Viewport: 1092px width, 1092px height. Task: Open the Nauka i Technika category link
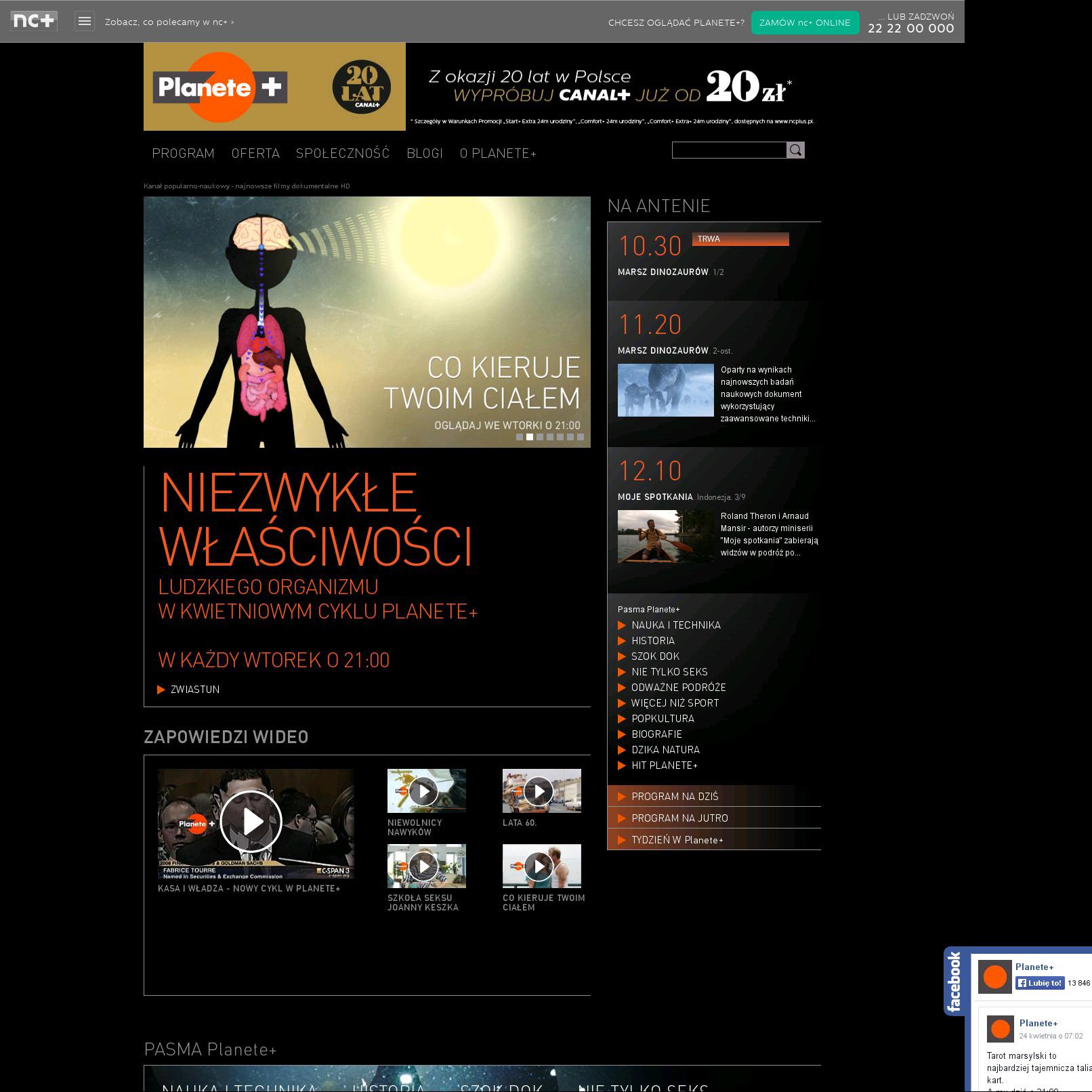click(x=675, y=625)
